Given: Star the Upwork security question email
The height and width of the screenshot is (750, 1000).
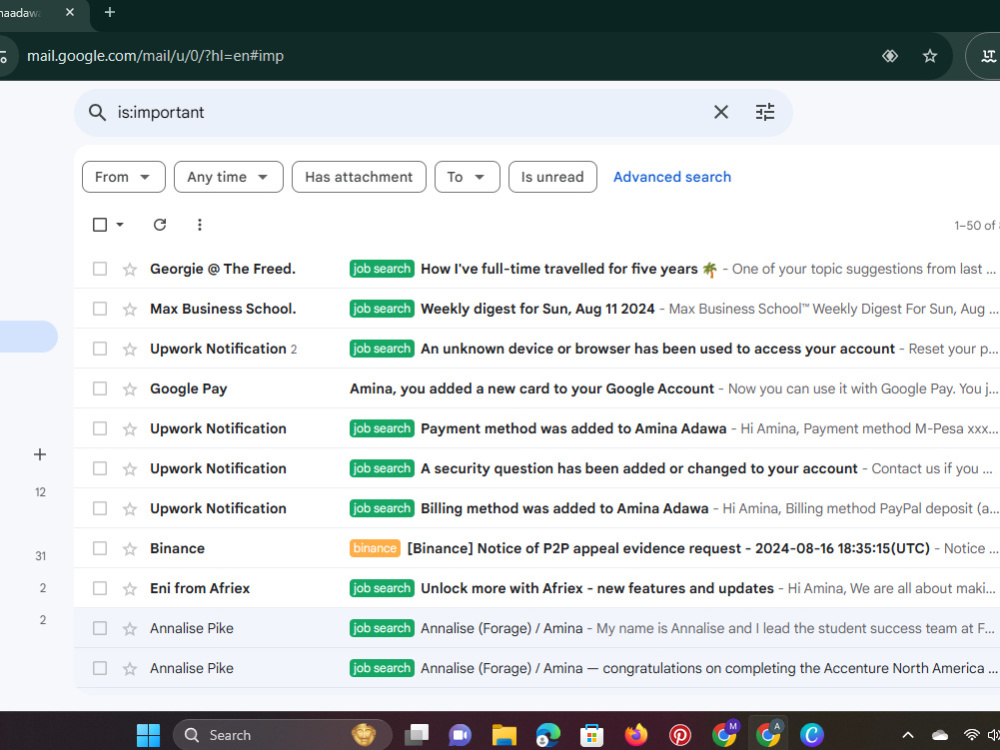Looking at the screenshot, I should 130,469.
